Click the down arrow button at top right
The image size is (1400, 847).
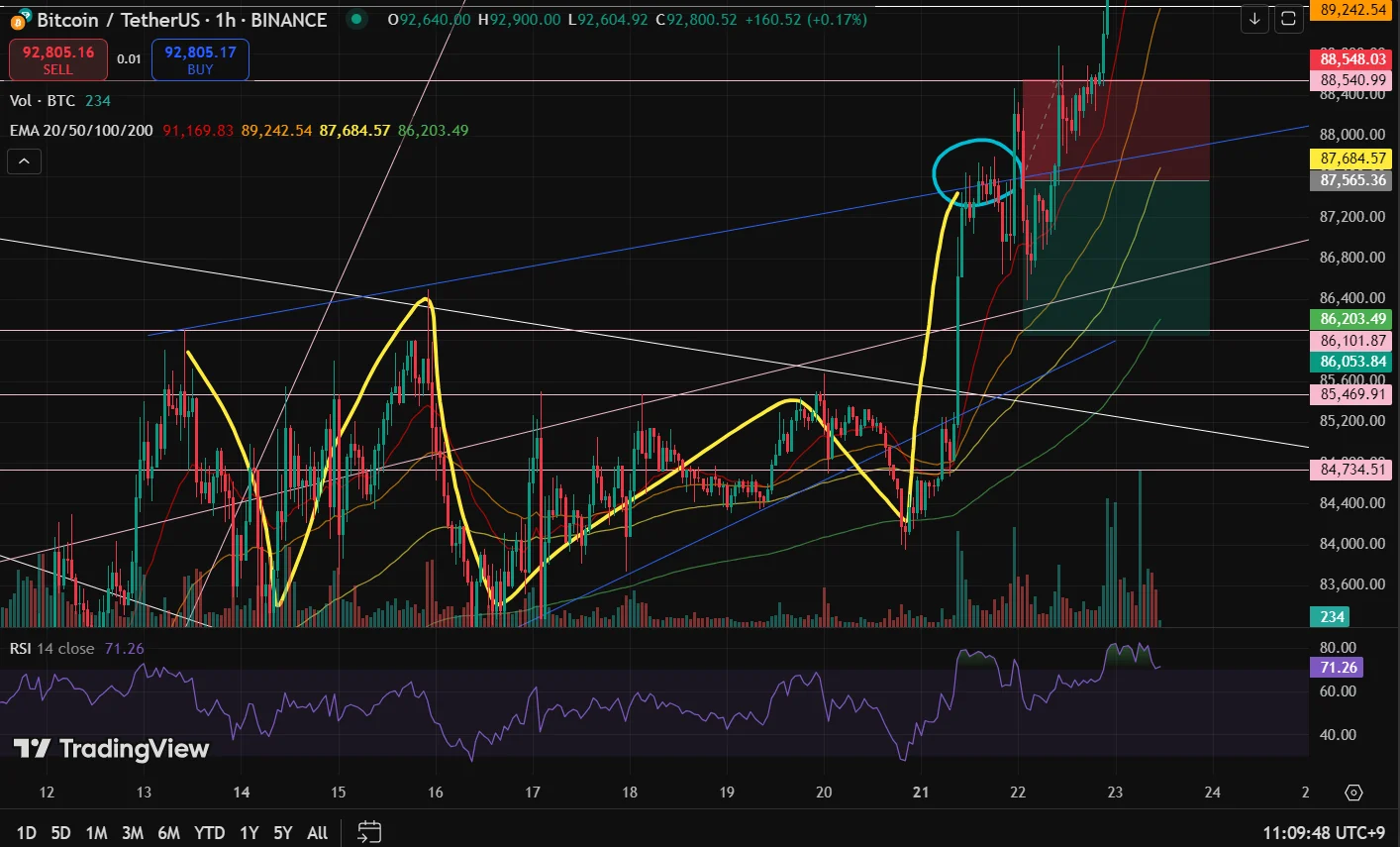(1254, 19)
